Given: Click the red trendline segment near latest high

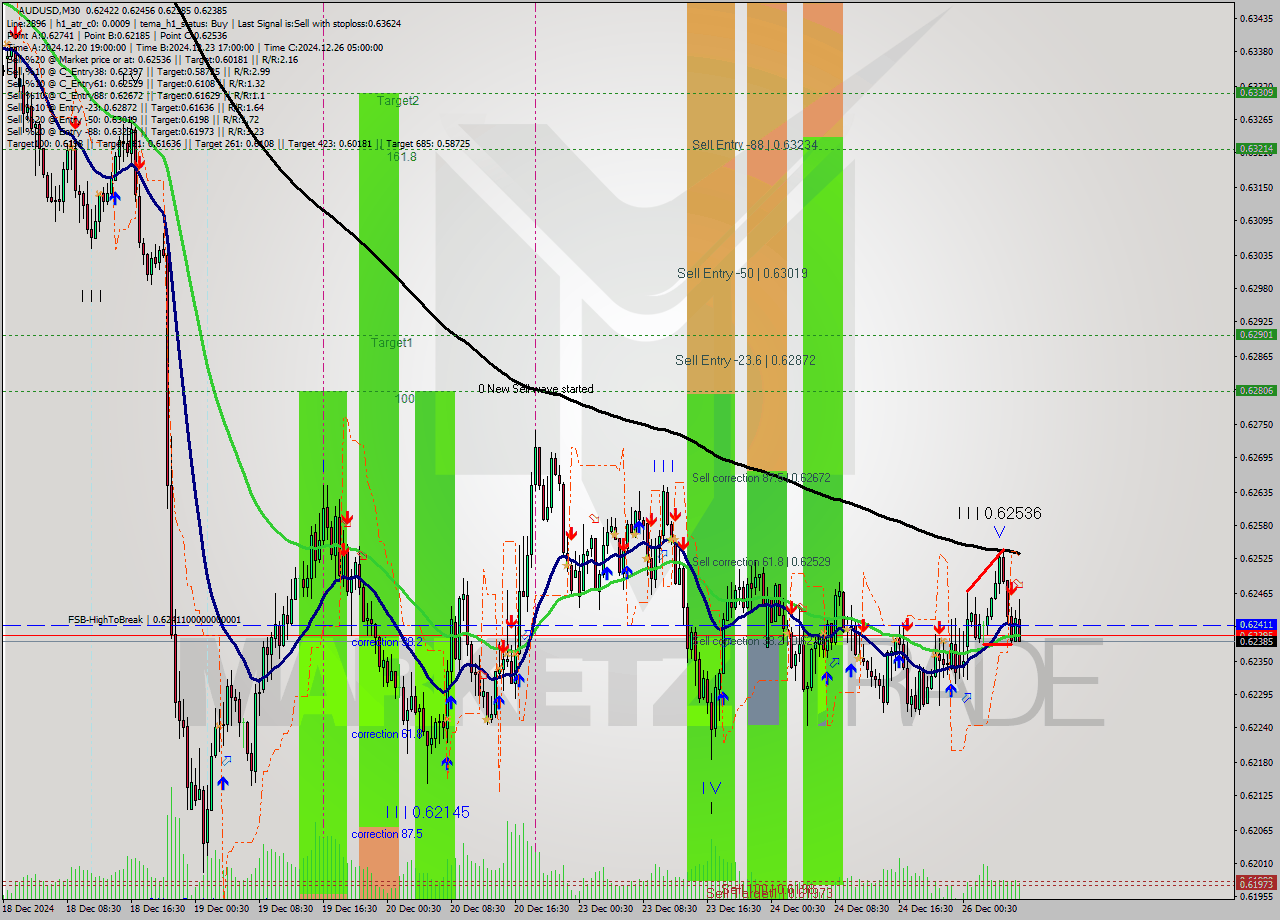Looking at the screenshot, I should coord(985,570).
